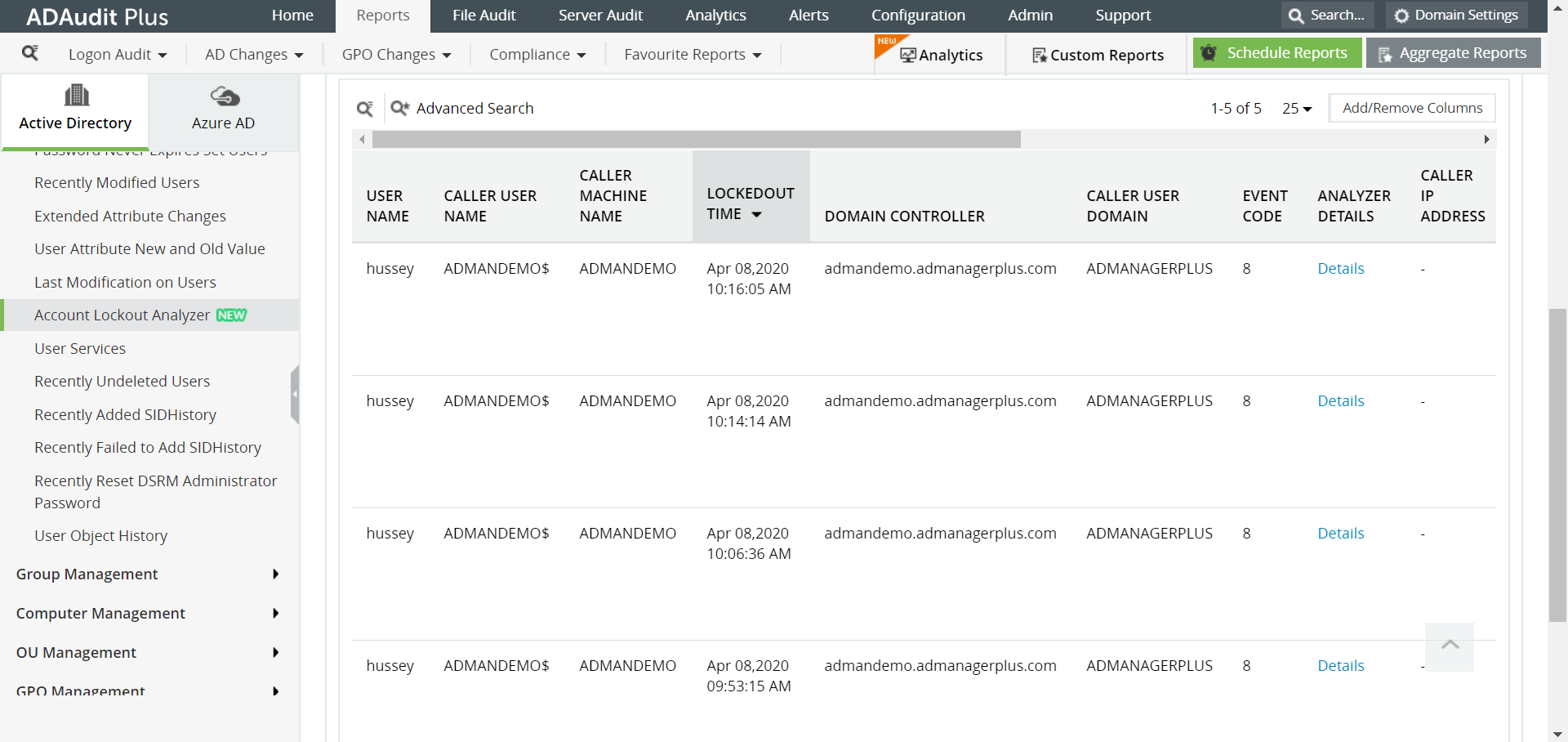Click the Add/Remove Columns button

(x=1413, y=107)
